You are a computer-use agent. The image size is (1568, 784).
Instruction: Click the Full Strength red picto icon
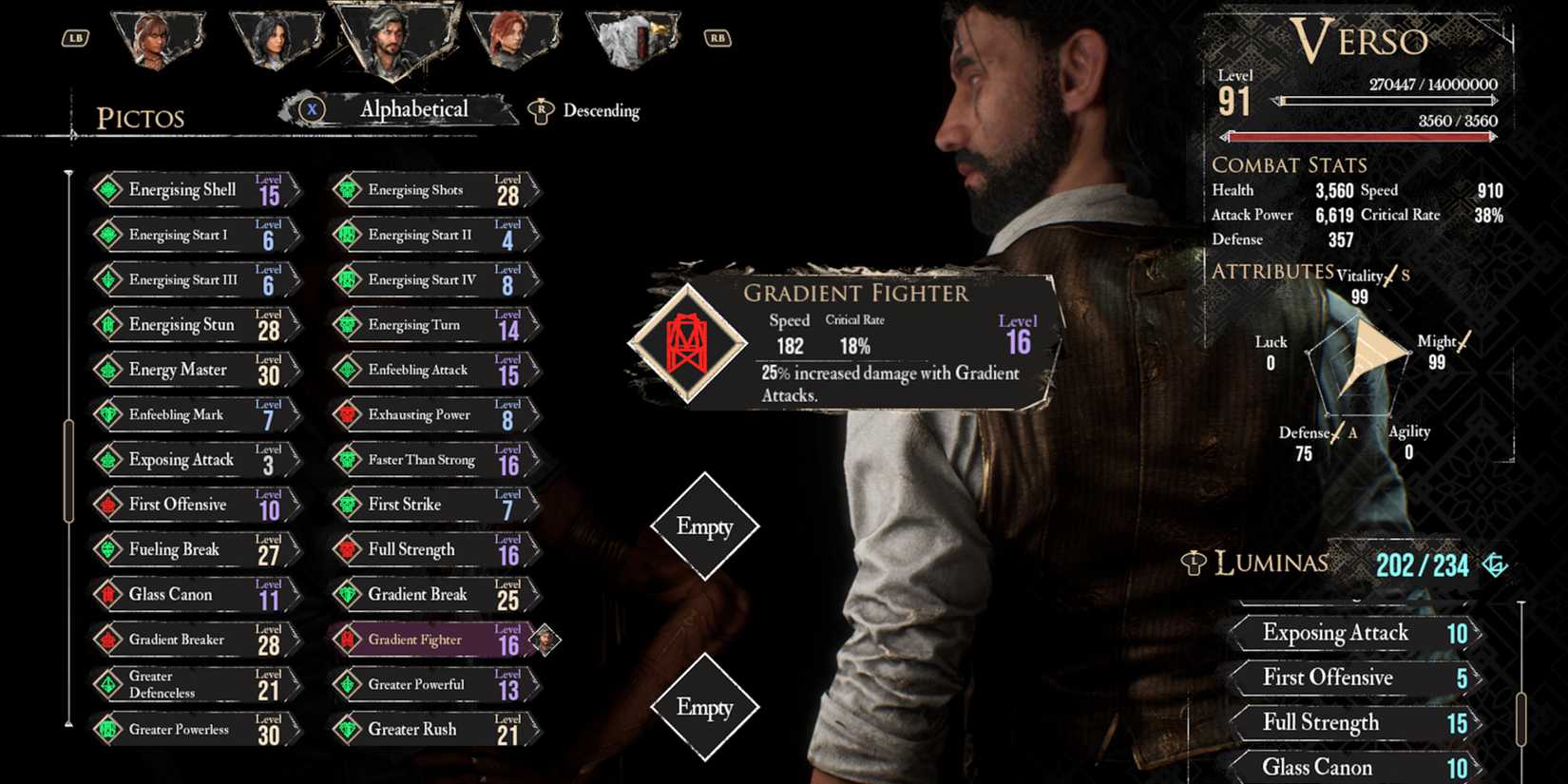coord(348,549)
